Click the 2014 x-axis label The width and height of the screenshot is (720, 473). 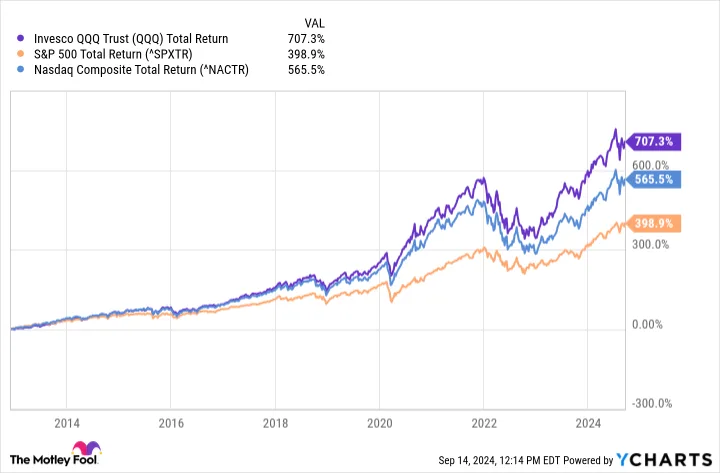pyautogui.click(x=67, y=423)
